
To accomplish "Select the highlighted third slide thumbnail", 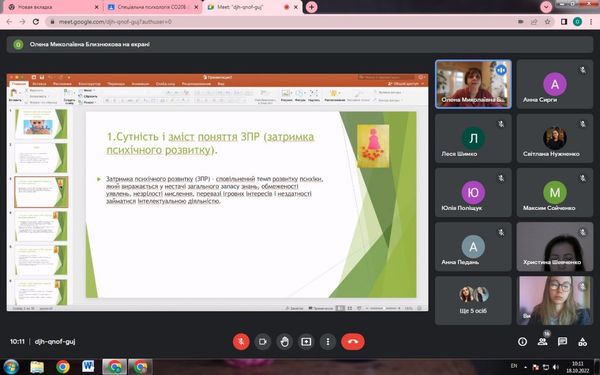I will [41, 192].
